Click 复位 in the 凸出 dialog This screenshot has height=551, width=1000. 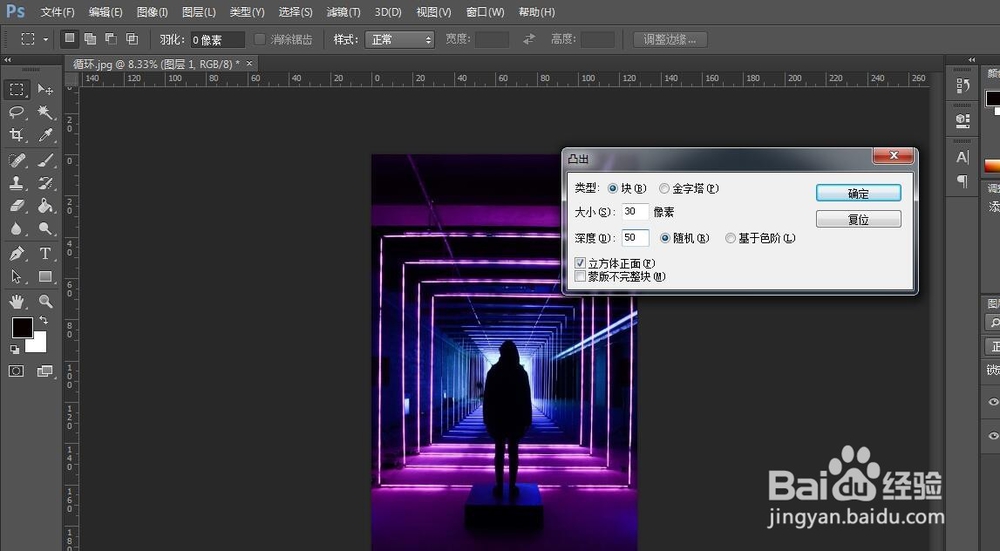[858, 219]
